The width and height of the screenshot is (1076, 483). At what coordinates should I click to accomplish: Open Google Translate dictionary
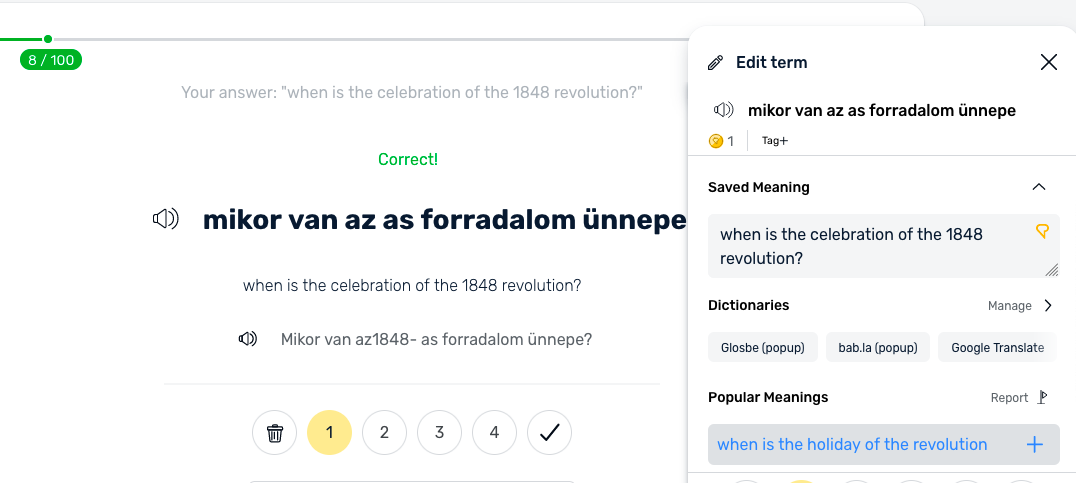[x=997, y=347]
